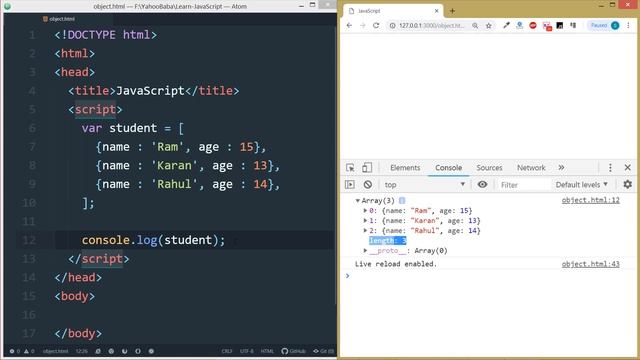Click the highlighted length: 3 property

(x=388, y=241)
